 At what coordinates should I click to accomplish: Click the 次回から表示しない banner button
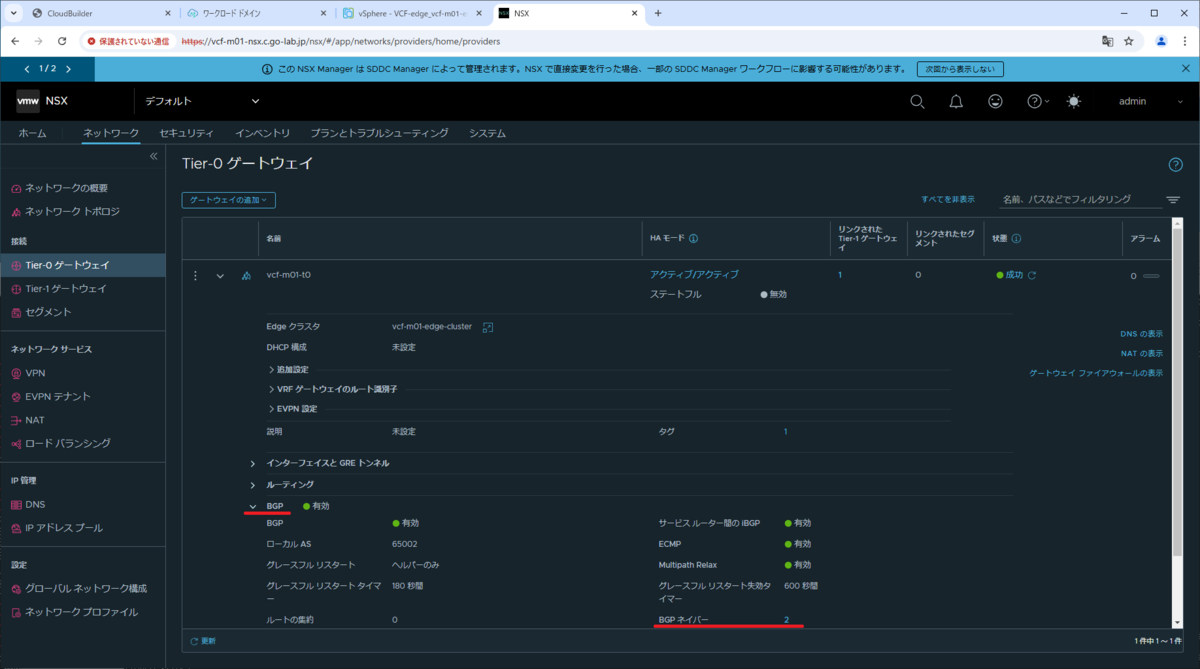click(960, 69)
